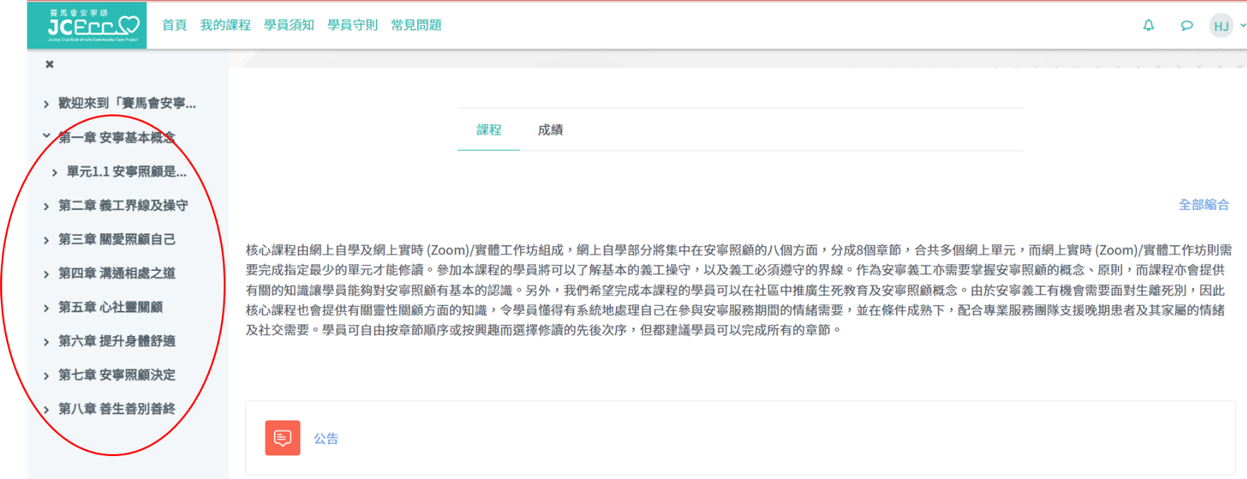Screen dimensions: 1247x479
Task: Click 常見問題 in the top navigation
Action: tap(416, 25)
